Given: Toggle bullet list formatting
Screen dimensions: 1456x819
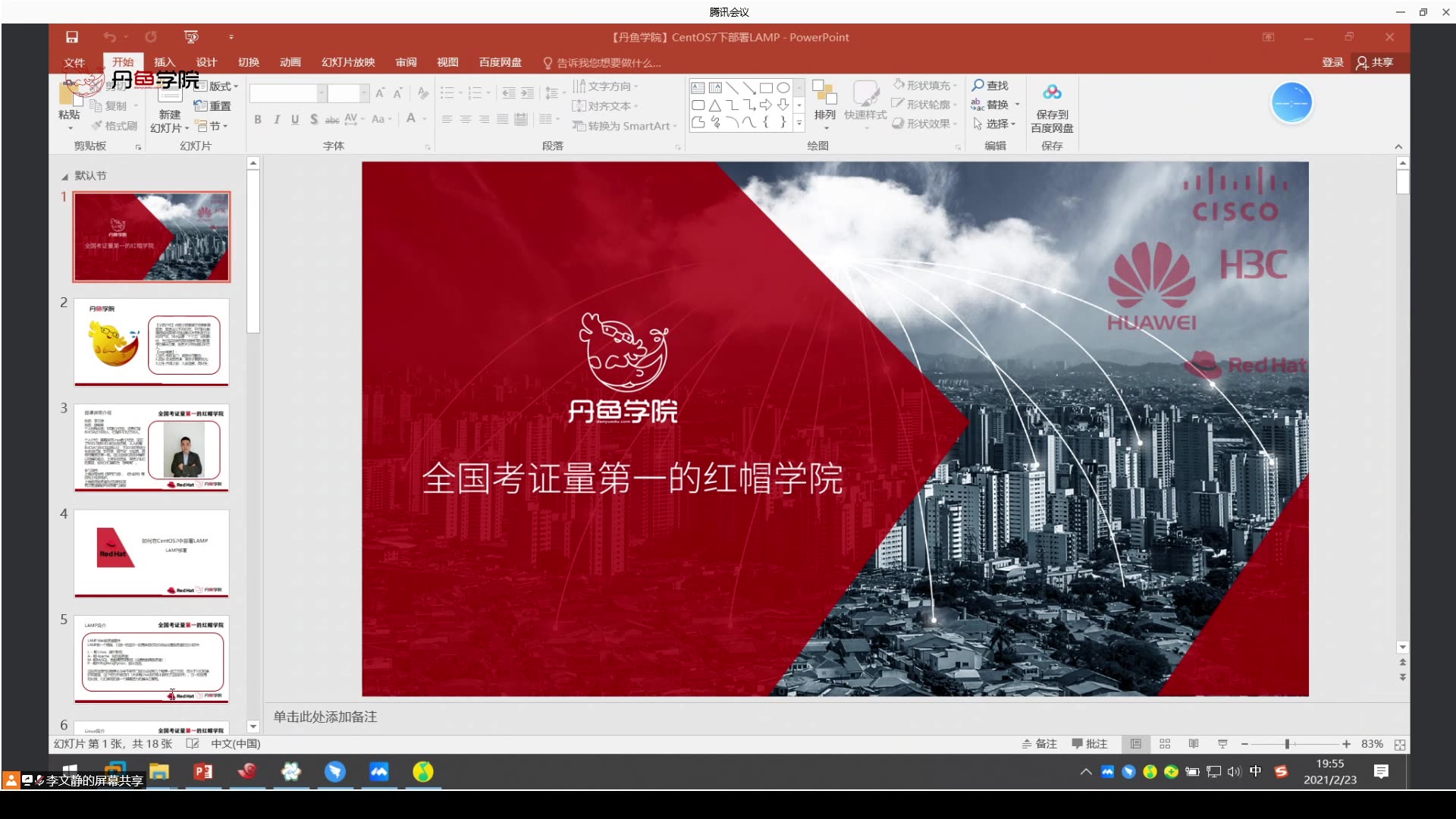Looking at the screenshot, I should [x=447, y=93].
